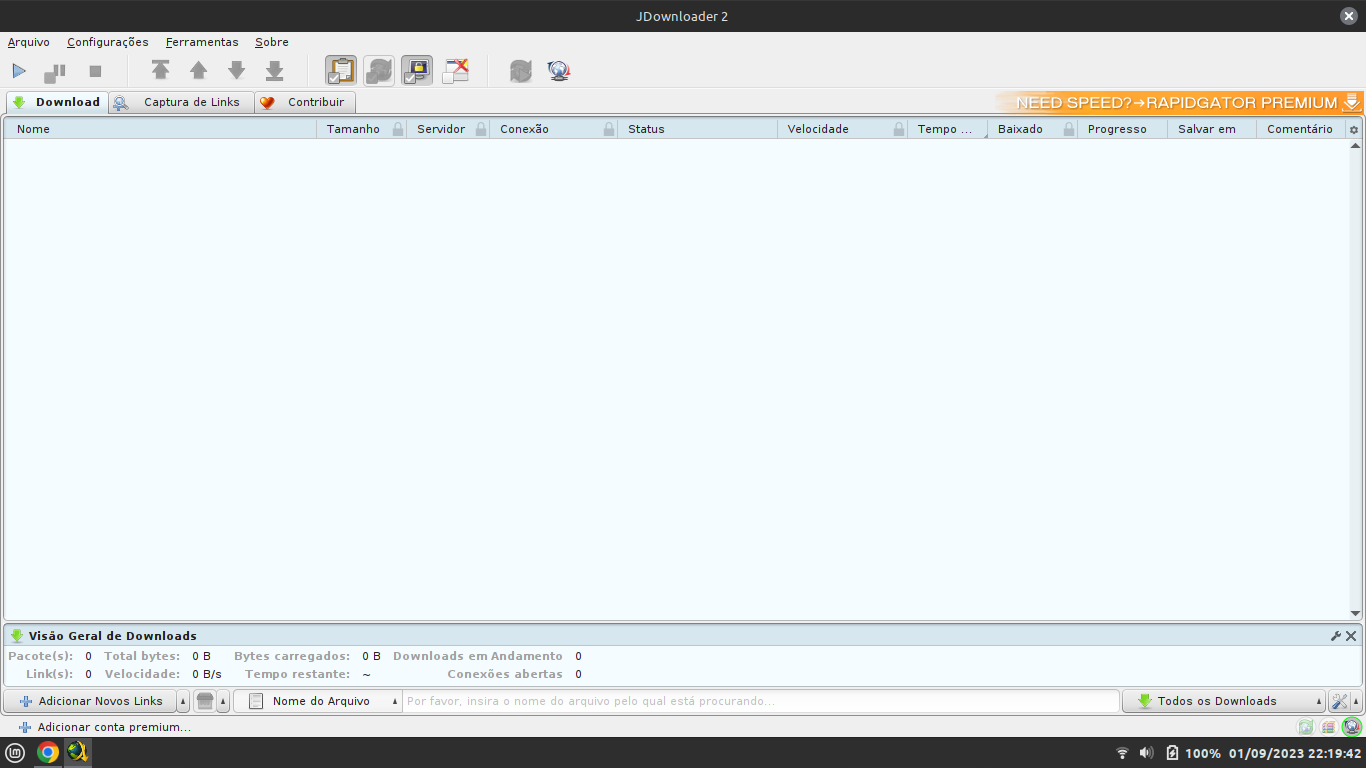The image size is (1366, 768).
Task: Close the Visão Geral de Downloads panel
Action: (x=1351, y=636)
